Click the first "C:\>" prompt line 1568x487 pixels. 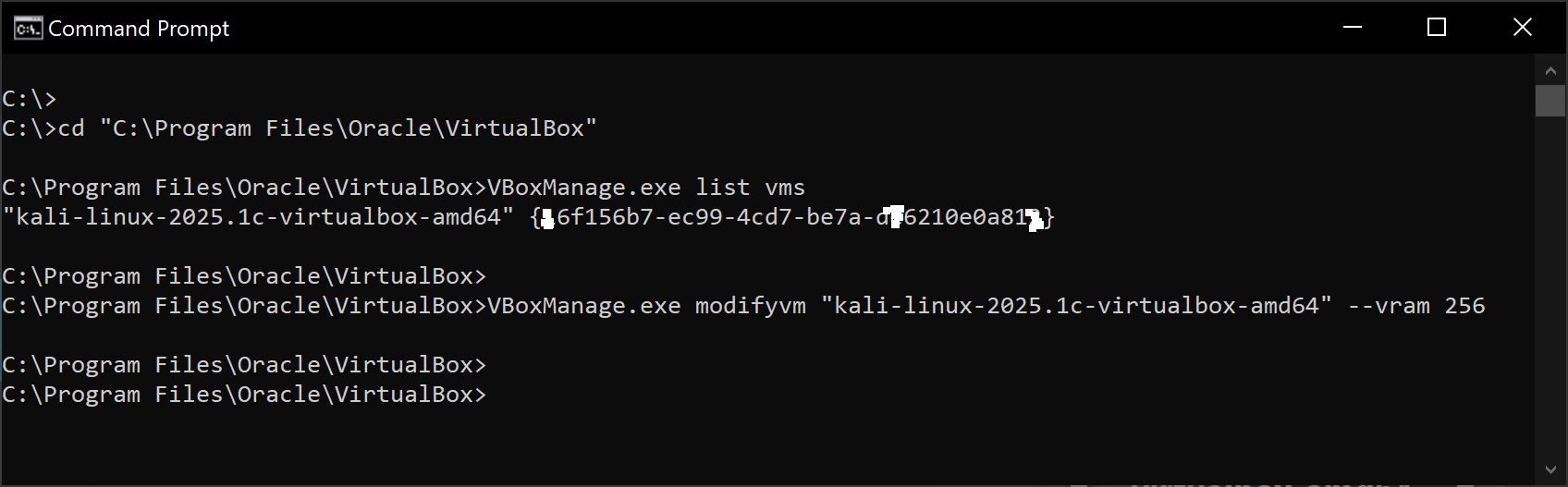30,99
